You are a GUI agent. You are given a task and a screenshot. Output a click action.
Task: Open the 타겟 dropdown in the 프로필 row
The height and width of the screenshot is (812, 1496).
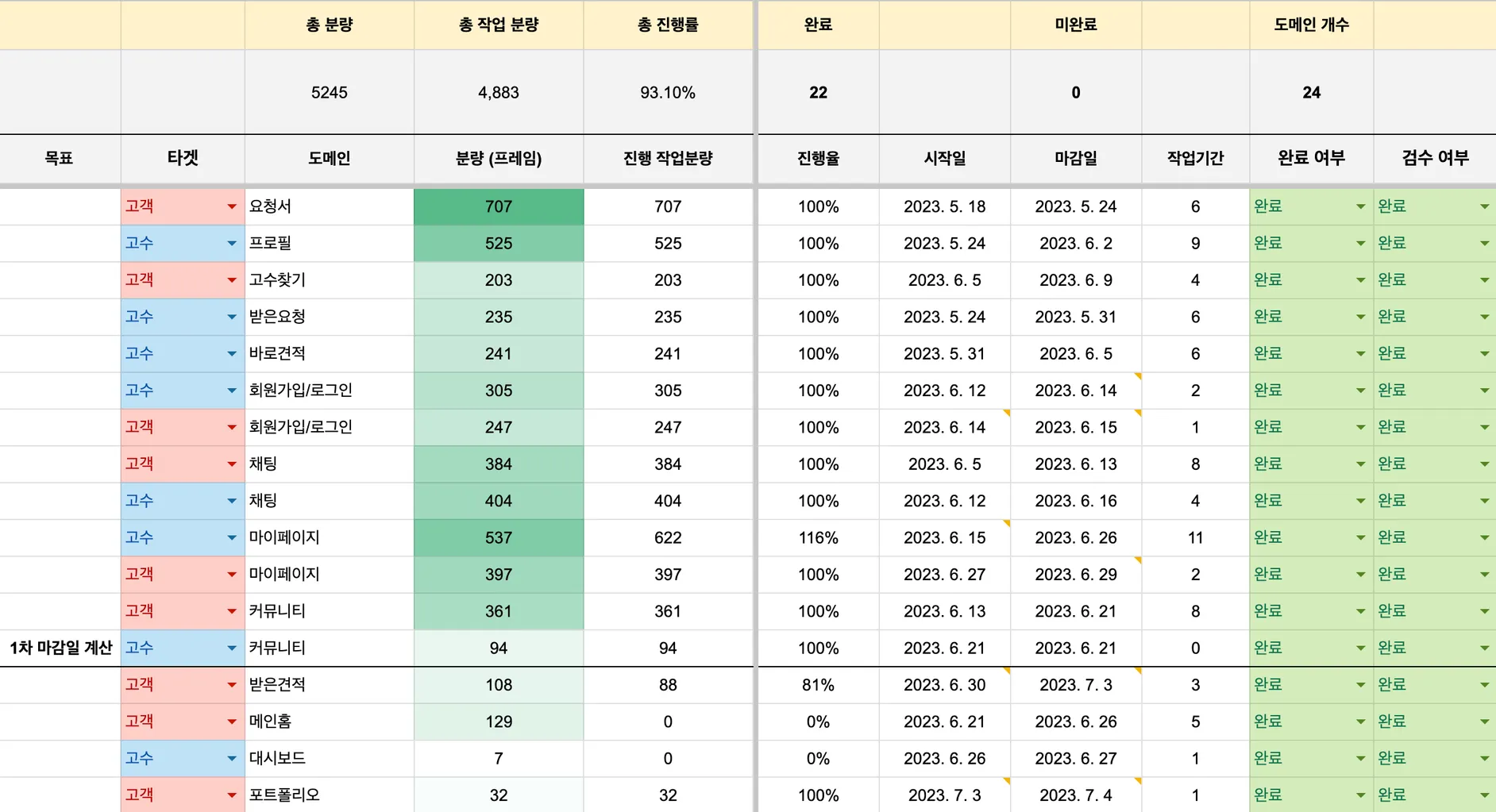pos(231,244)
